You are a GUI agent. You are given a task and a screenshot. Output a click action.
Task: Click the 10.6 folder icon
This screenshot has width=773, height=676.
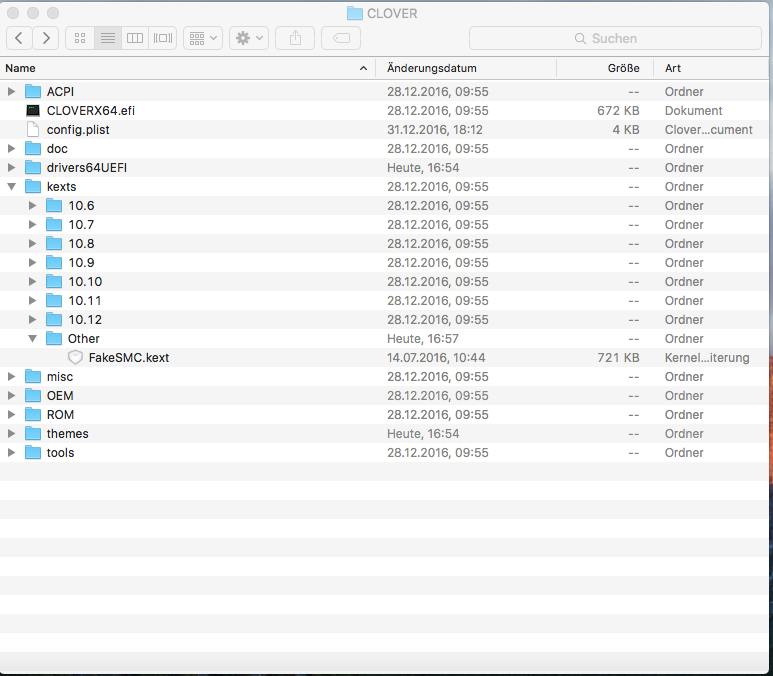(x=54, y=205)
